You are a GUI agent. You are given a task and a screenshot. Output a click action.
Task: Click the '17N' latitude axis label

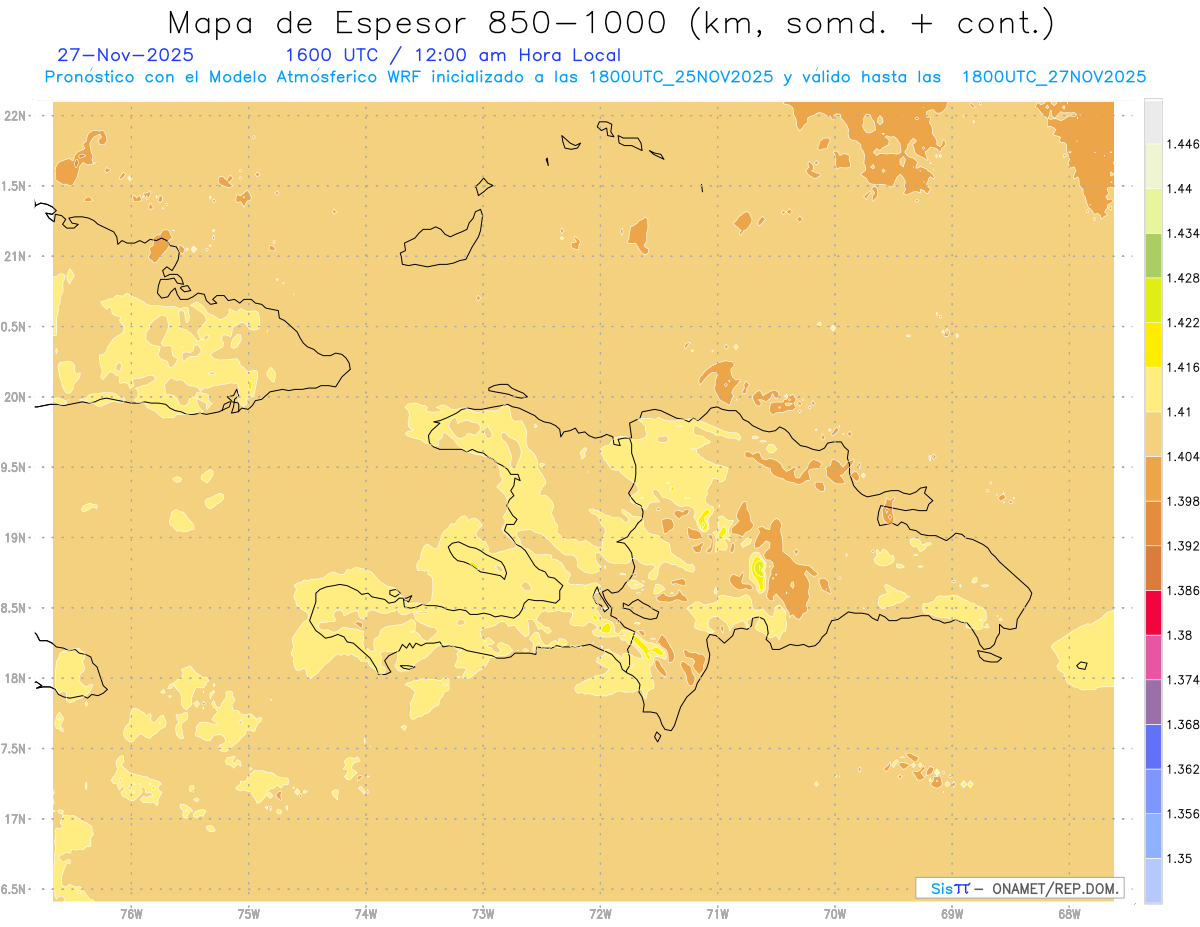[15, 819]
